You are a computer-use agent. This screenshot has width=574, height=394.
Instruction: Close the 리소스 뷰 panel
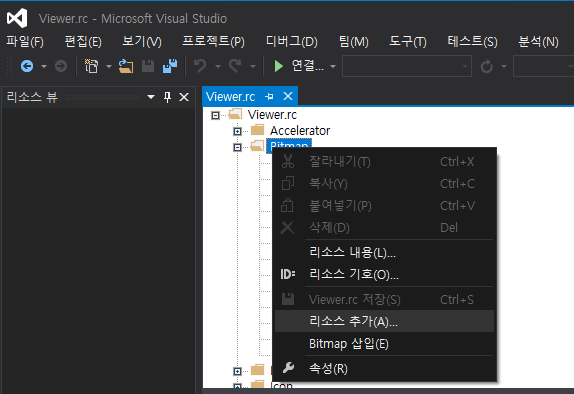click(x=184, y=97)
